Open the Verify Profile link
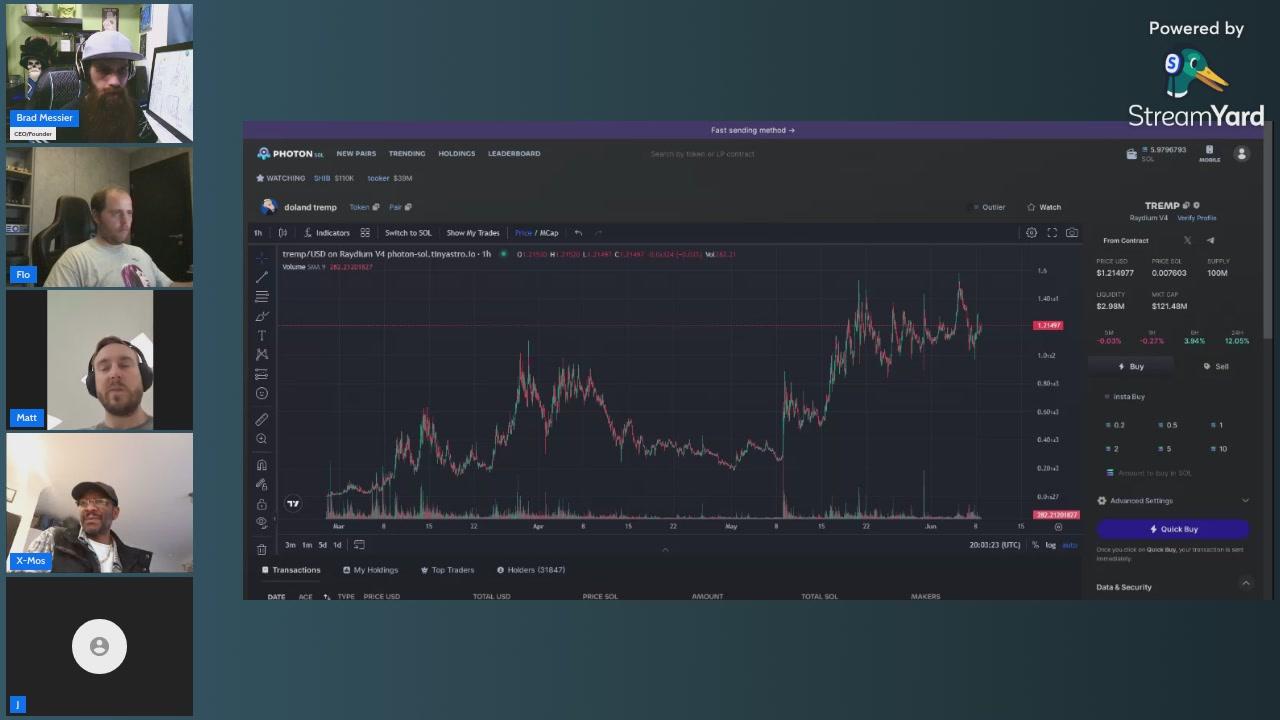Screen dimensions: 1280x720 (1197, 218)
